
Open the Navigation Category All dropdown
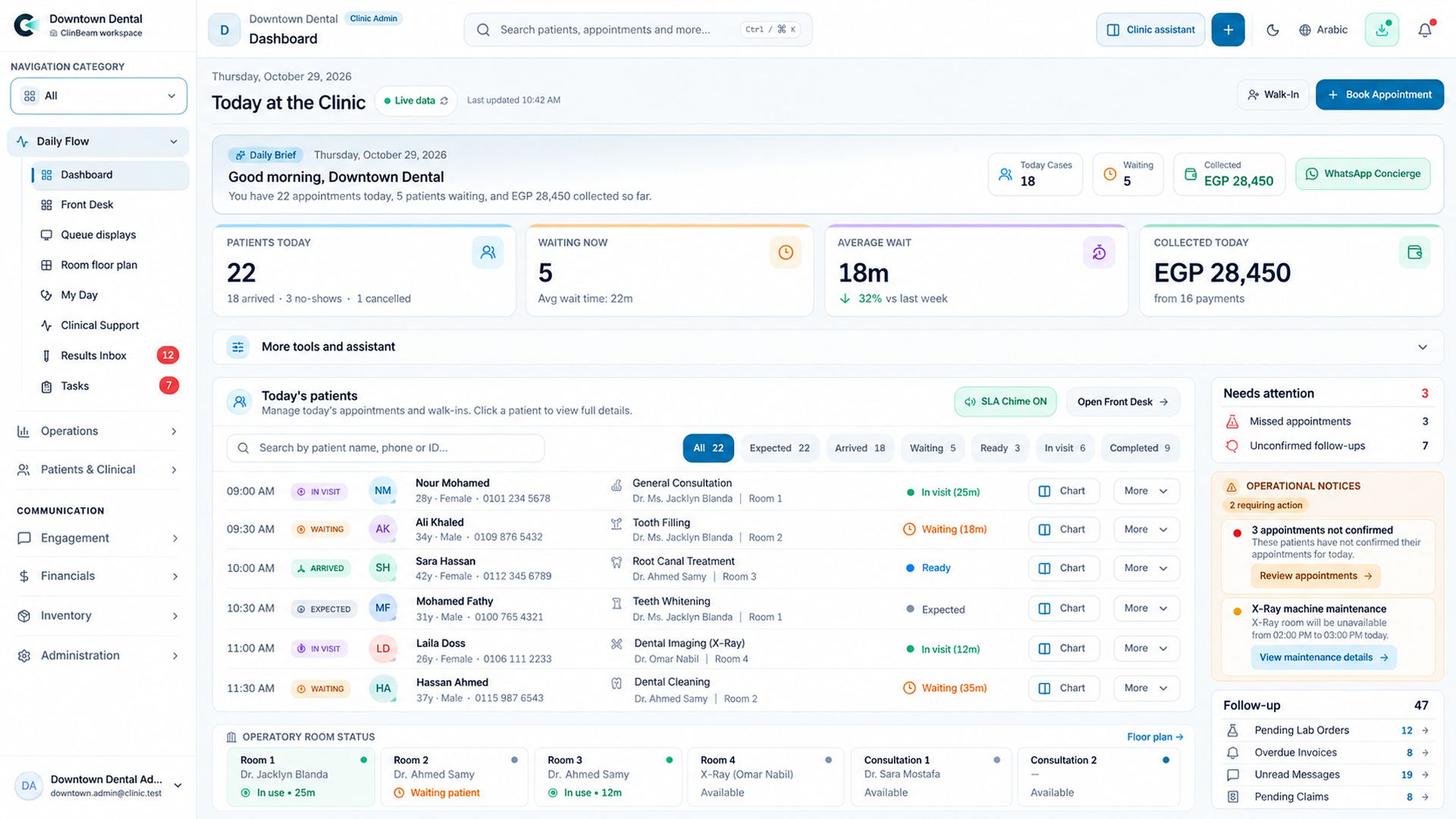tap(99, 96)
